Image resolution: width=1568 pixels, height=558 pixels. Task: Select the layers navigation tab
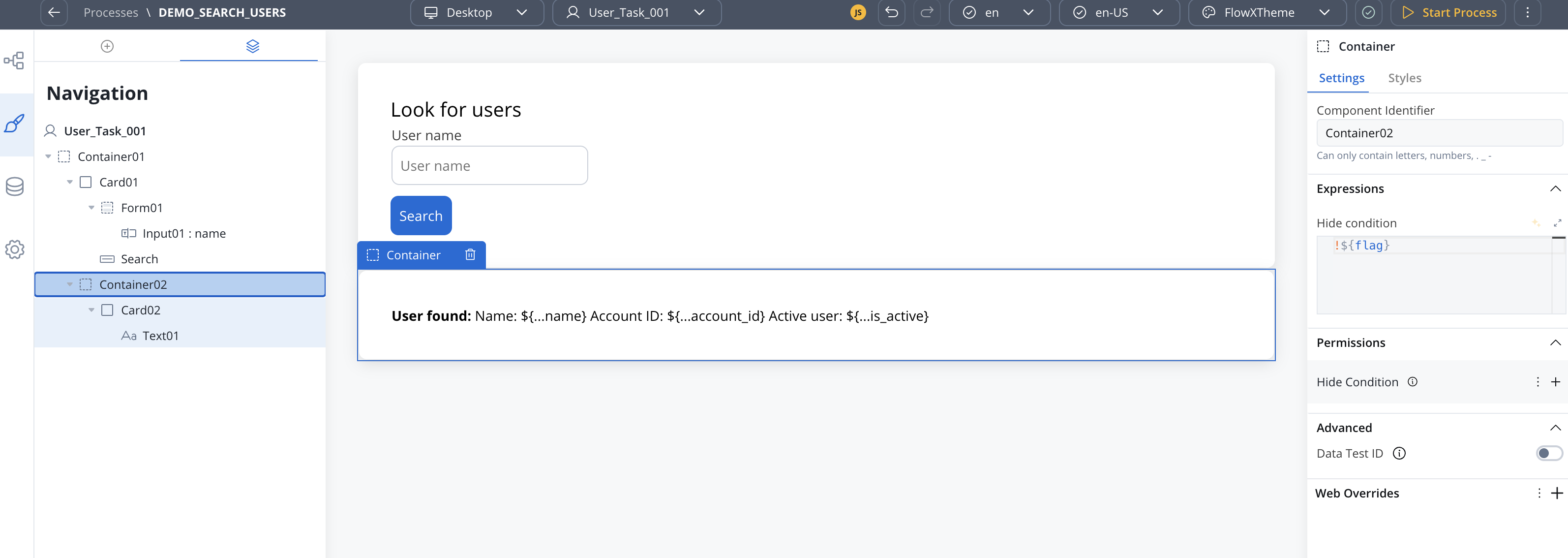(253, 46)
